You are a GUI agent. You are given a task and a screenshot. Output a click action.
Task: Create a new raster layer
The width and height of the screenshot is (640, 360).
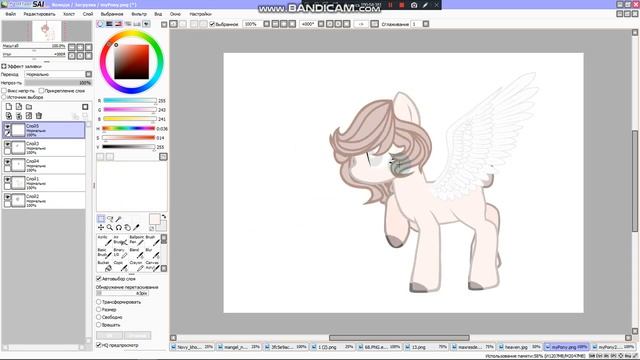(9, 107)
